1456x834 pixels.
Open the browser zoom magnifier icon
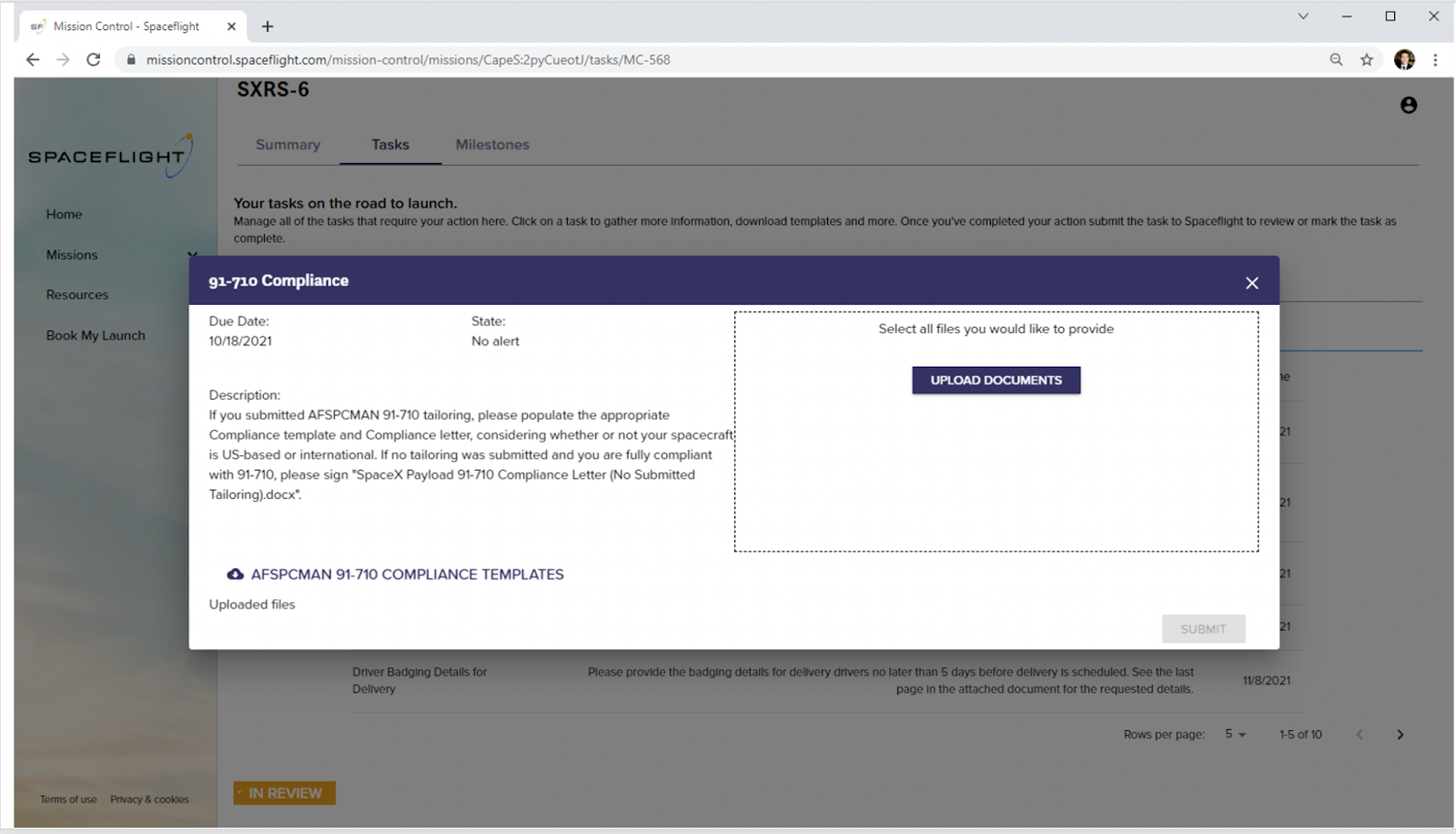(1336, 60)
